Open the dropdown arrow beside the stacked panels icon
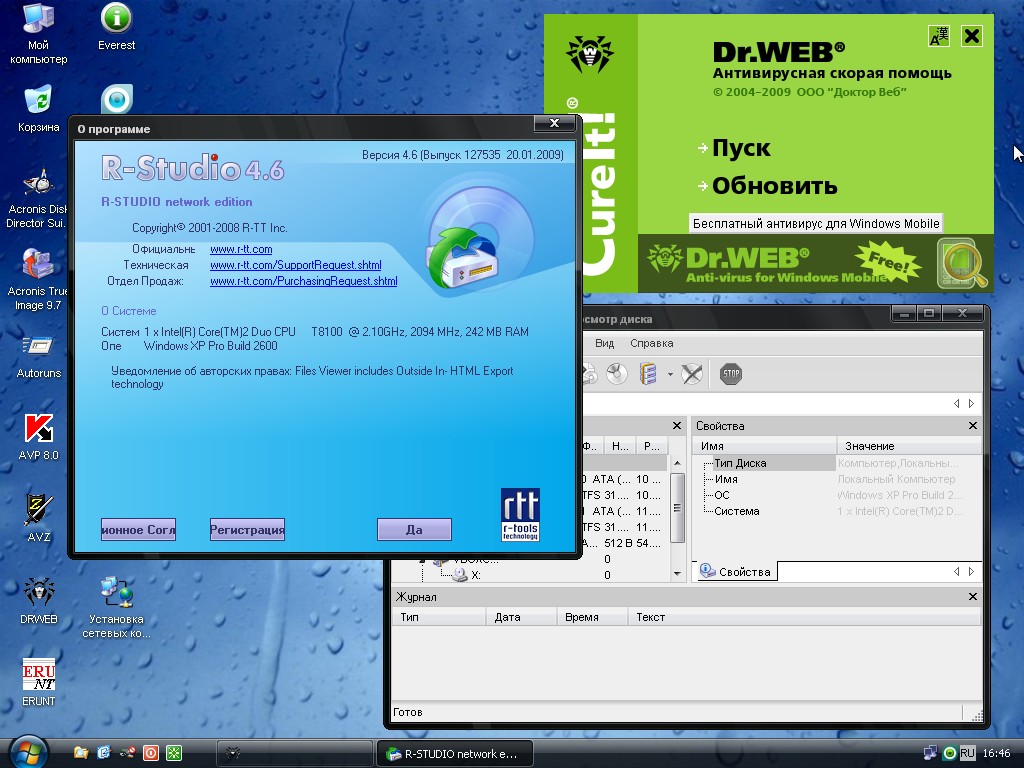This screenshot has width=1024, height=768. click(x=670, y=375)
